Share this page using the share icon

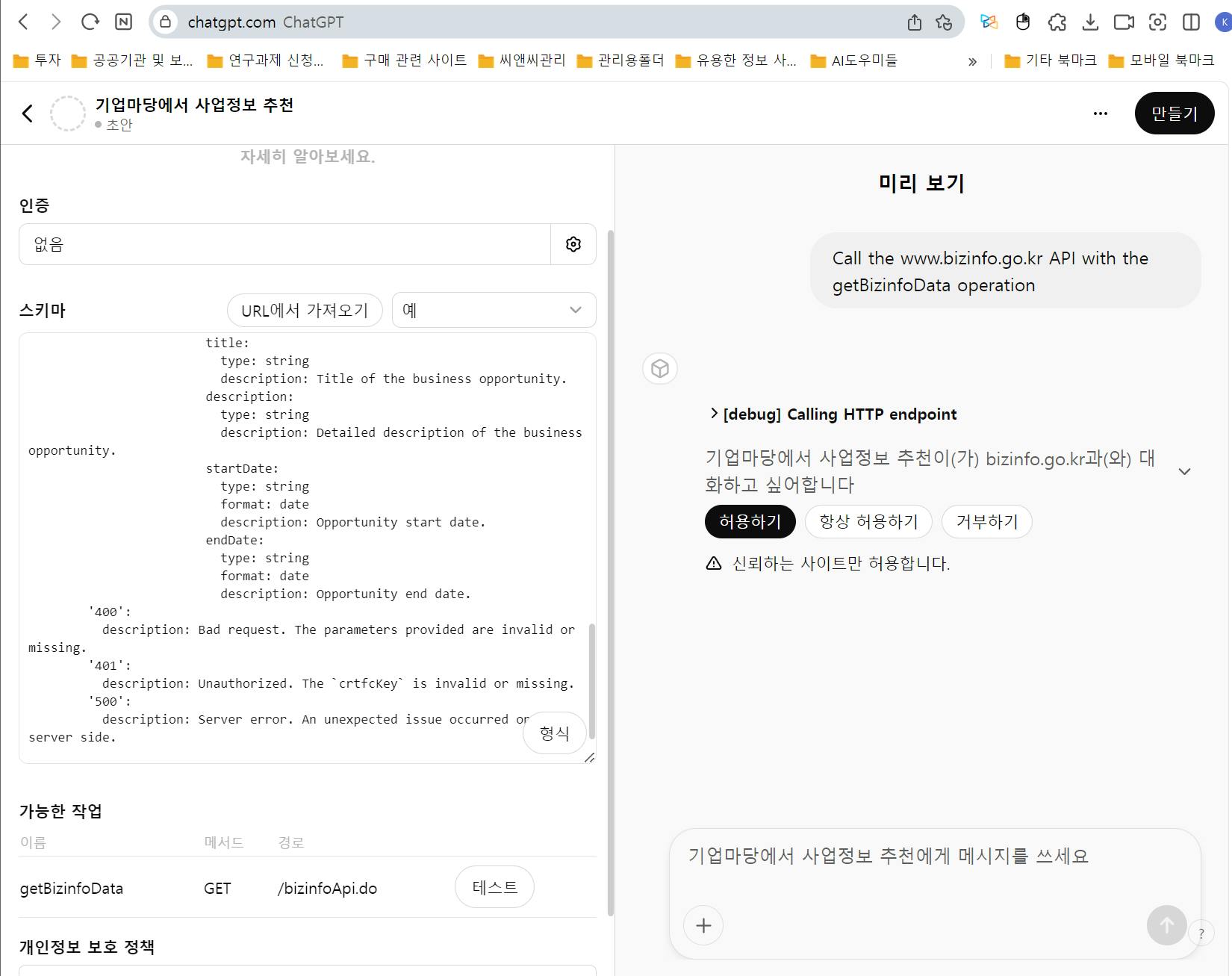[x=914, y=22]
